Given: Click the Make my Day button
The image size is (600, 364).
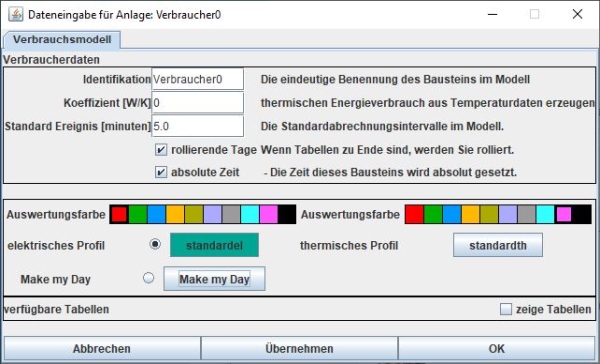Looking at the screenshot, I should [214, 279].
